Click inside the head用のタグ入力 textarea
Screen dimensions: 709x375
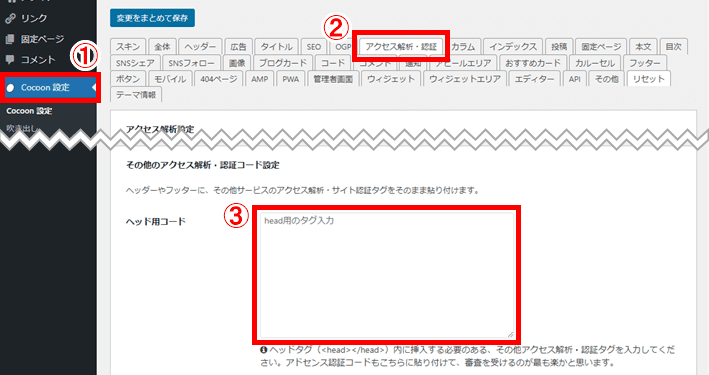click(387, 275)
